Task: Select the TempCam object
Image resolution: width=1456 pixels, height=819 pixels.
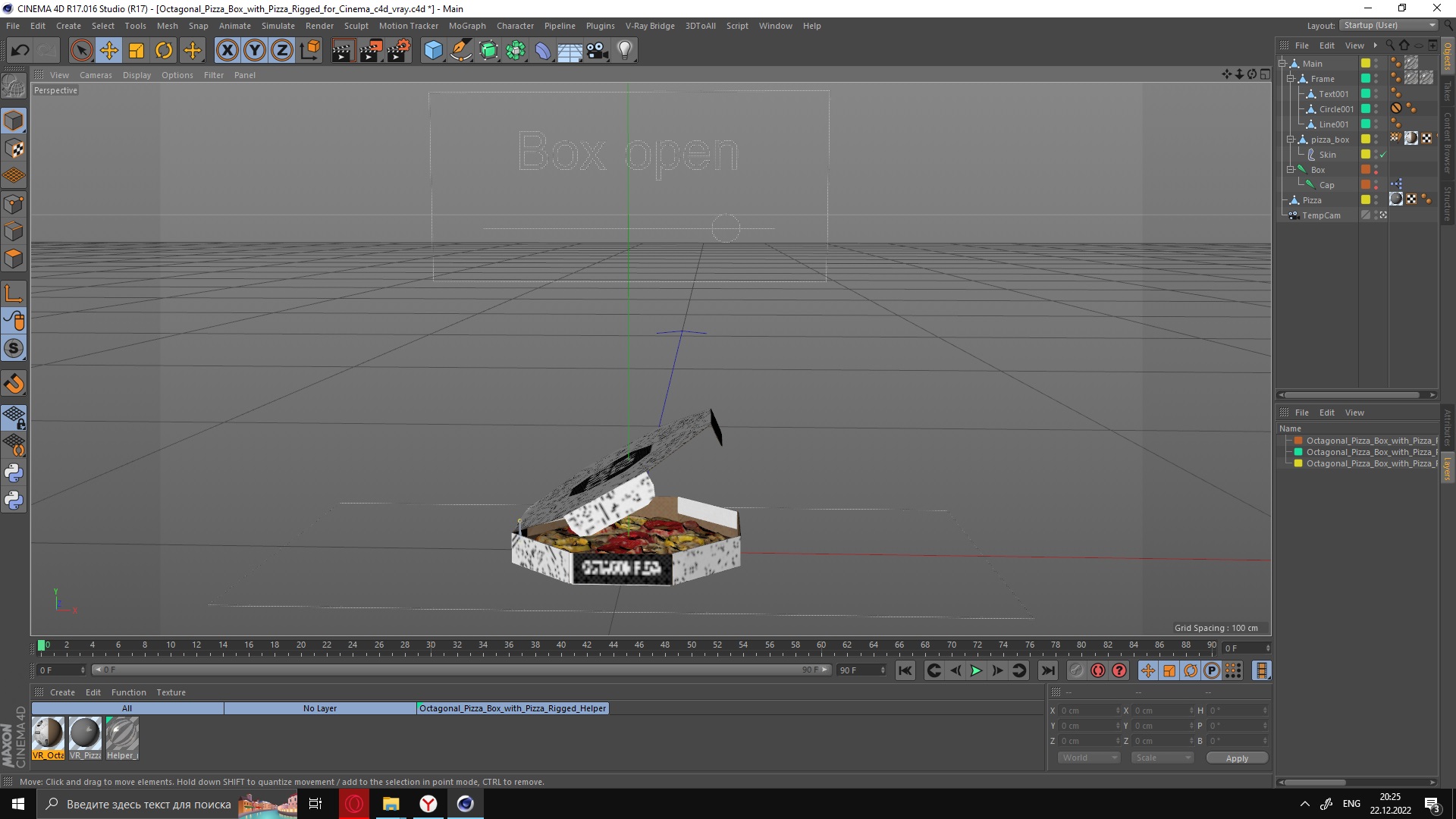Action: click(x=1321, y=215)
